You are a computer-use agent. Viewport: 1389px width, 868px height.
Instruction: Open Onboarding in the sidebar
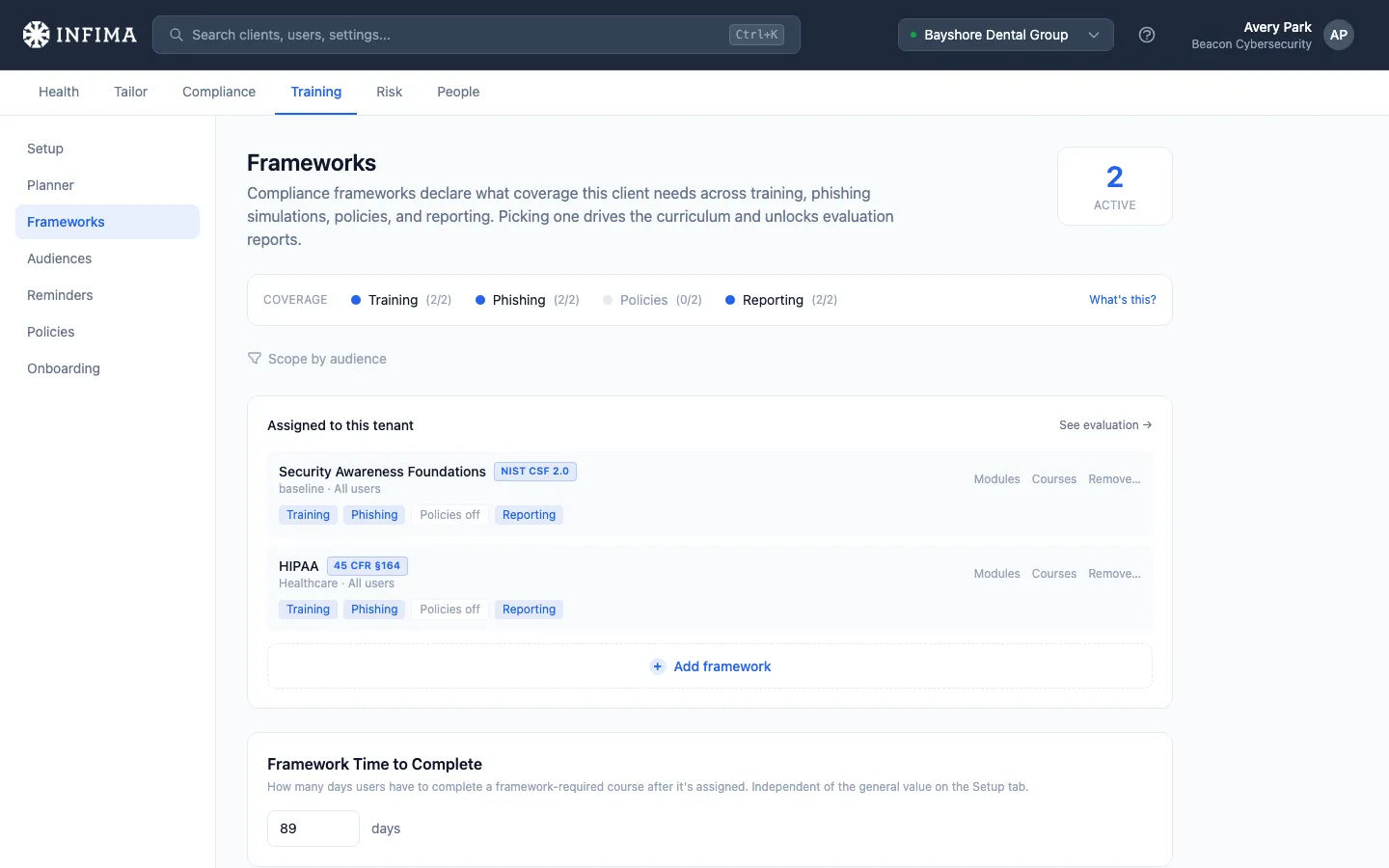pyautogui.click(x=107, y=368)
